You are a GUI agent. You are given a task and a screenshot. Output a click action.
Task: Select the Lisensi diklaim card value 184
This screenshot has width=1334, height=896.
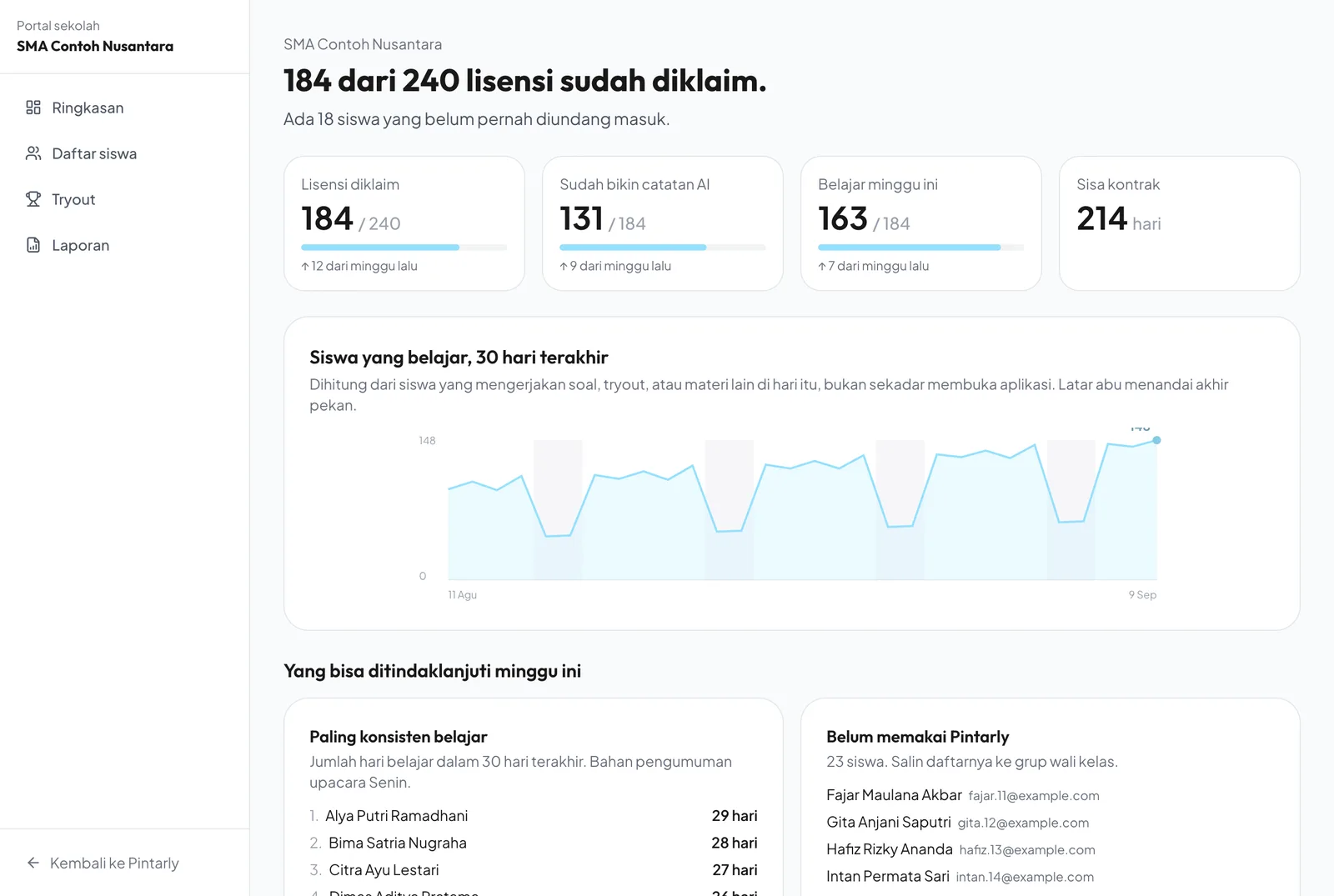327,218
